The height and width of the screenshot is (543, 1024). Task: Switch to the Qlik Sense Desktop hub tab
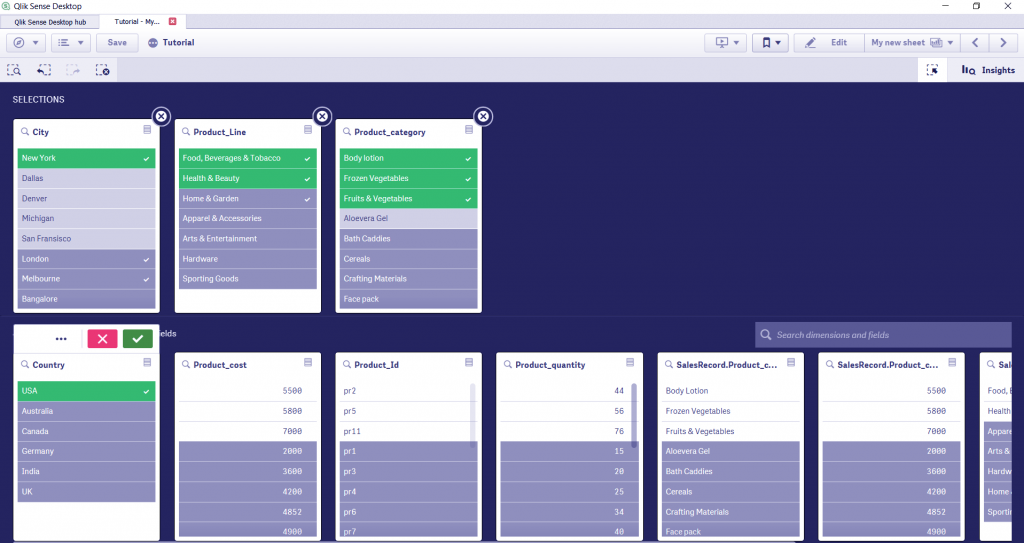pyautogui.click(x=50, y=22)
